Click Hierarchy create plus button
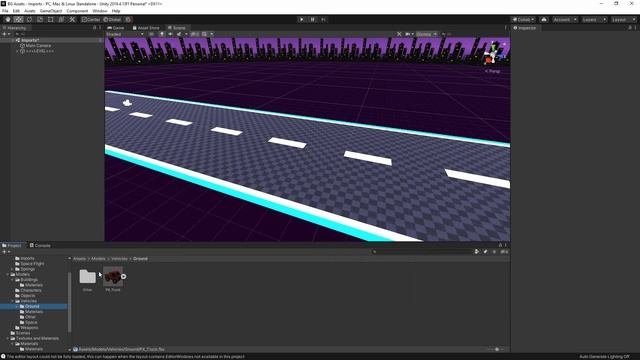 click(x=4, y=34)
